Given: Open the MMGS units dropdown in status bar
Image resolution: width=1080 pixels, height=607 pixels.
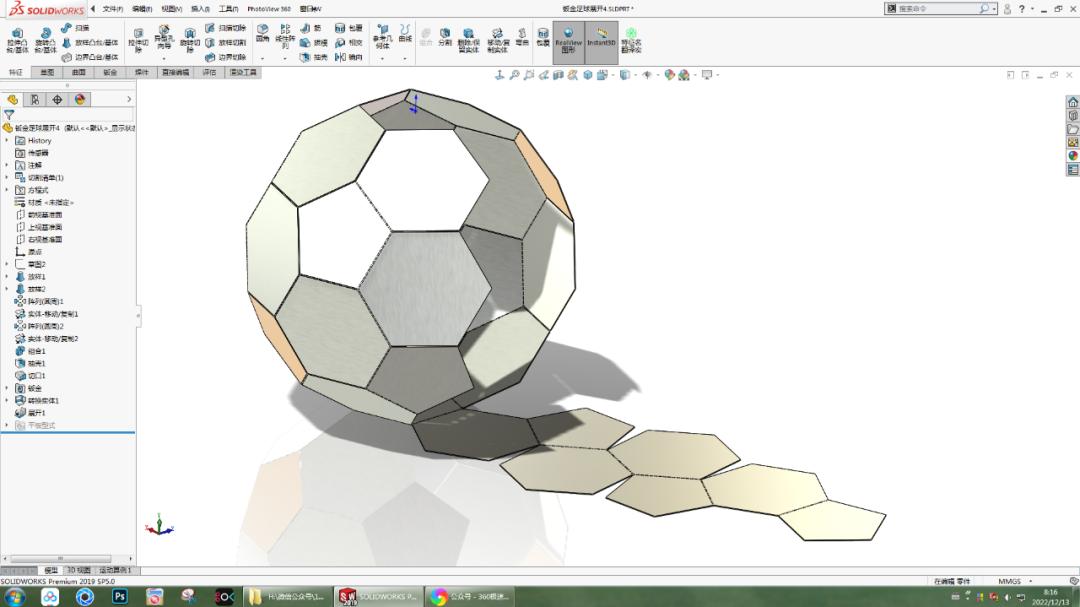Looking at the screenshot, I should (x=1013, y=580).
